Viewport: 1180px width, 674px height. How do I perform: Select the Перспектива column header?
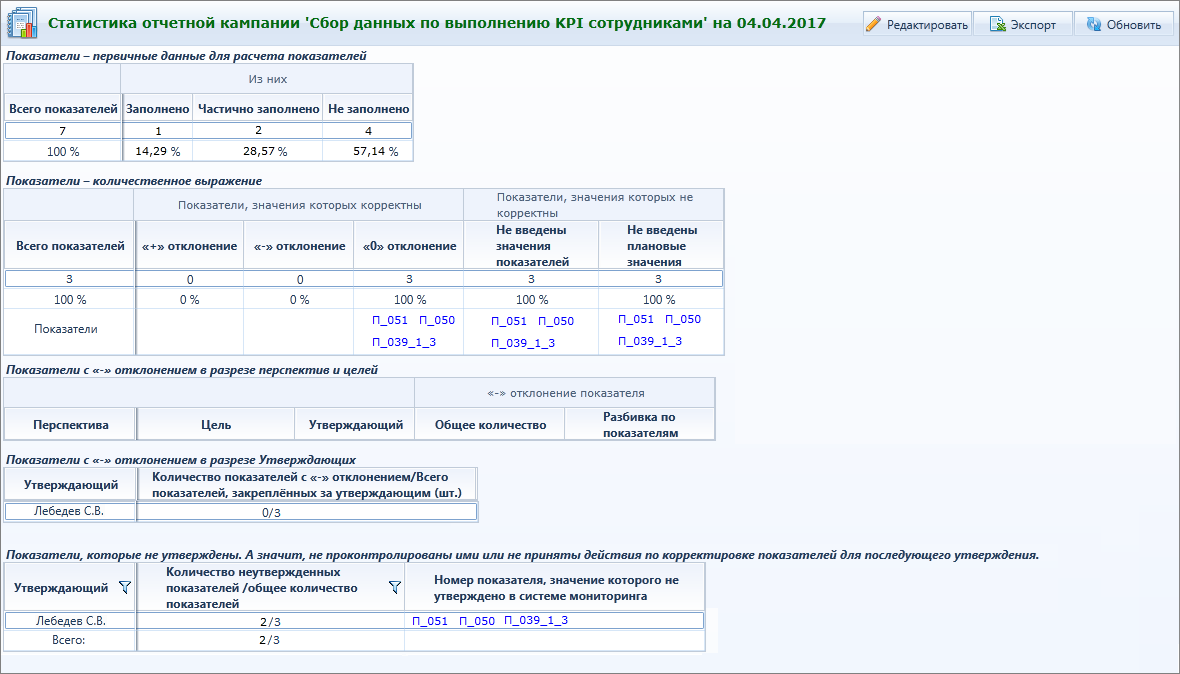pos(71,425)
